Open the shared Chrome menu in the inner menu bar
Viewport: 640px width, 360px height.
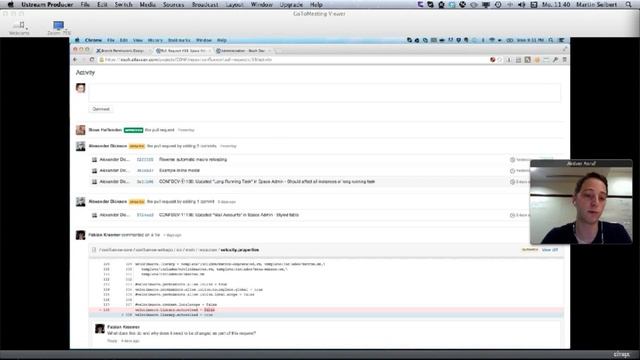coord(93,40)
